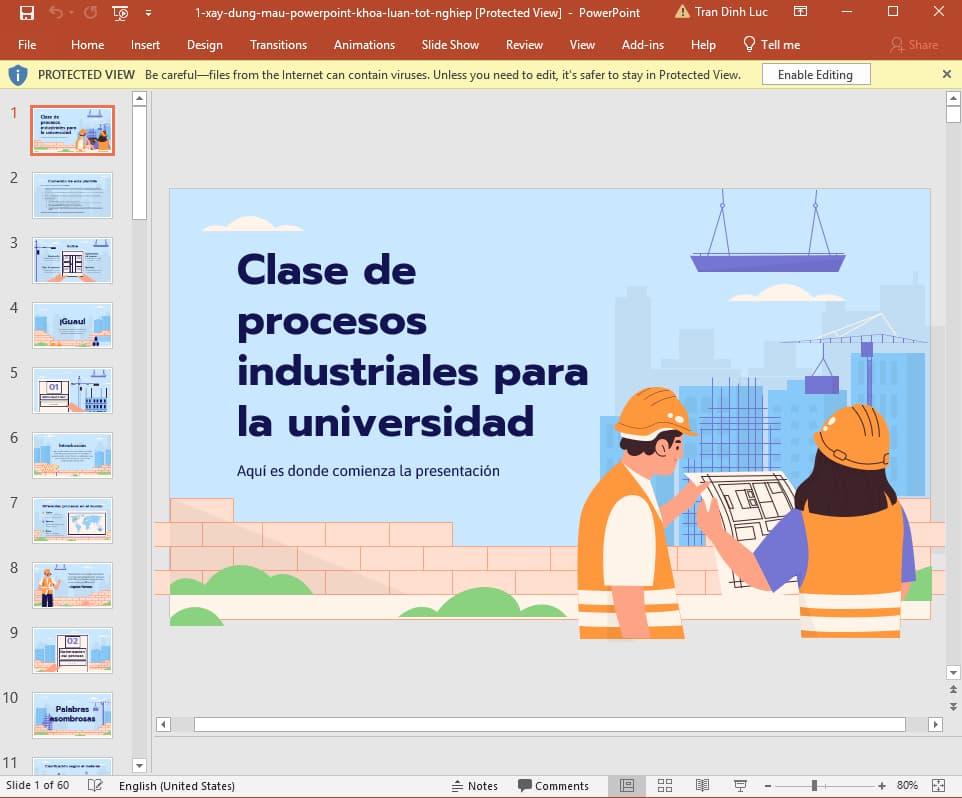This screenshot has width=962, height=798.
Task: Switch to the Design ribbon tab
Action: [204, 45]
